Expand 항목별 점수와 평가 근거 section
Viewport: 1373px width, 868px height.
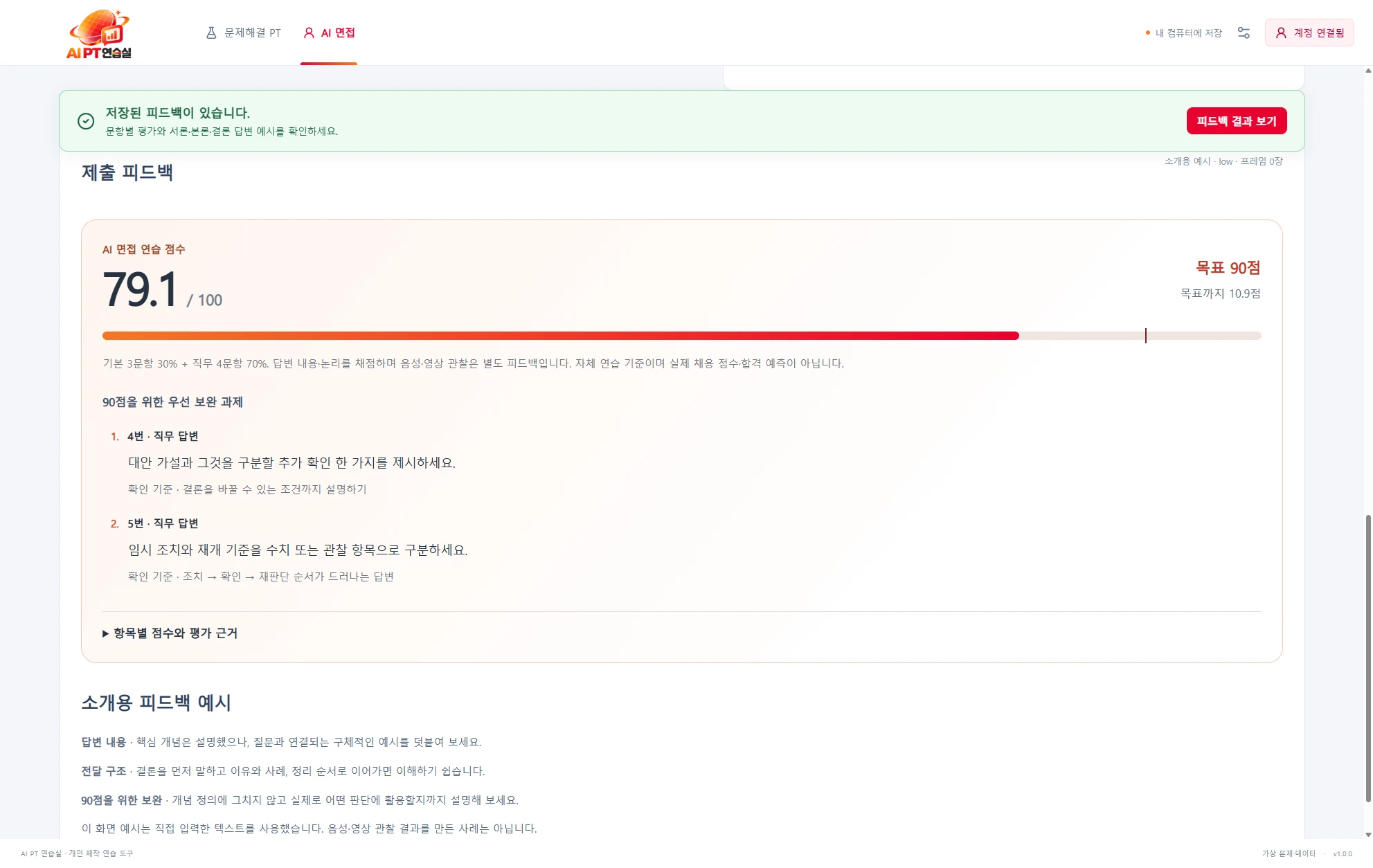coord(170,633)
